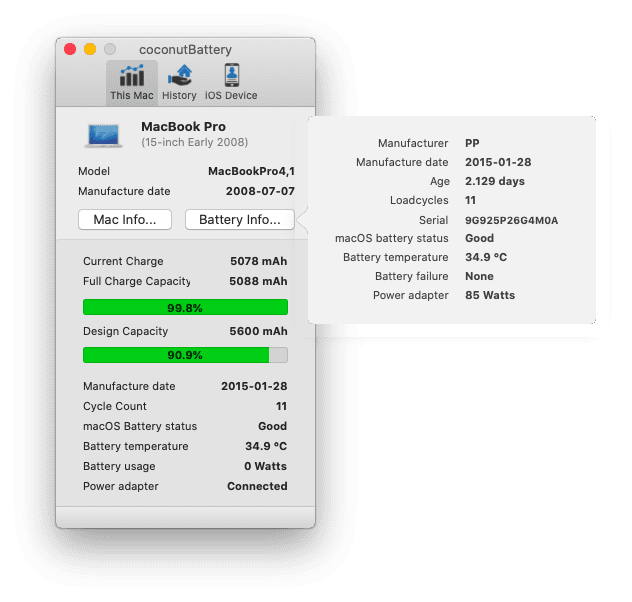This screenshot has height=602, width=632.
Task: Switch to the iOS Device tab label
Action: 231,95
